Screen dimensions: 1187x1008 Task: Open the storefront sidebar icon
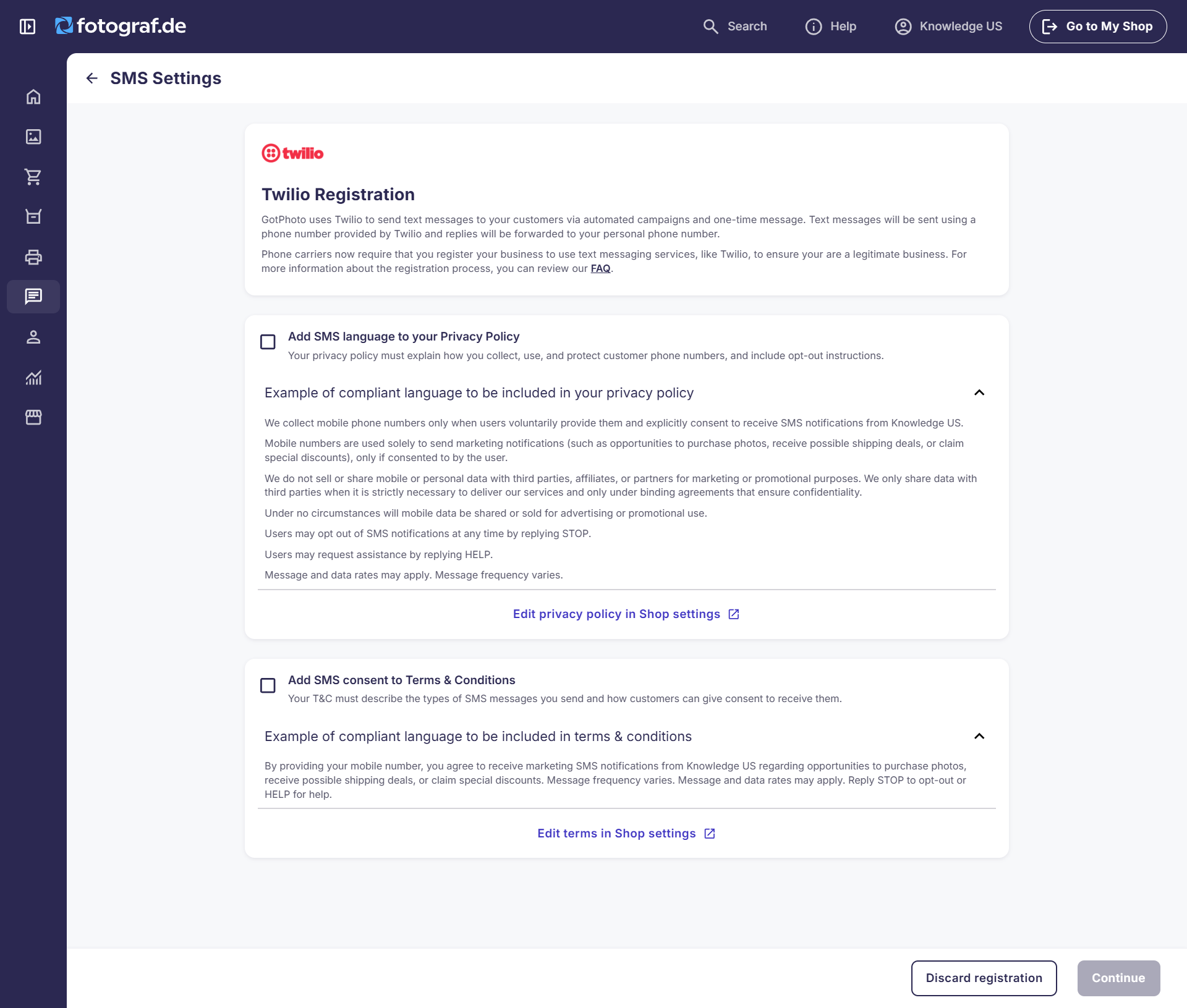coord(33,417)
